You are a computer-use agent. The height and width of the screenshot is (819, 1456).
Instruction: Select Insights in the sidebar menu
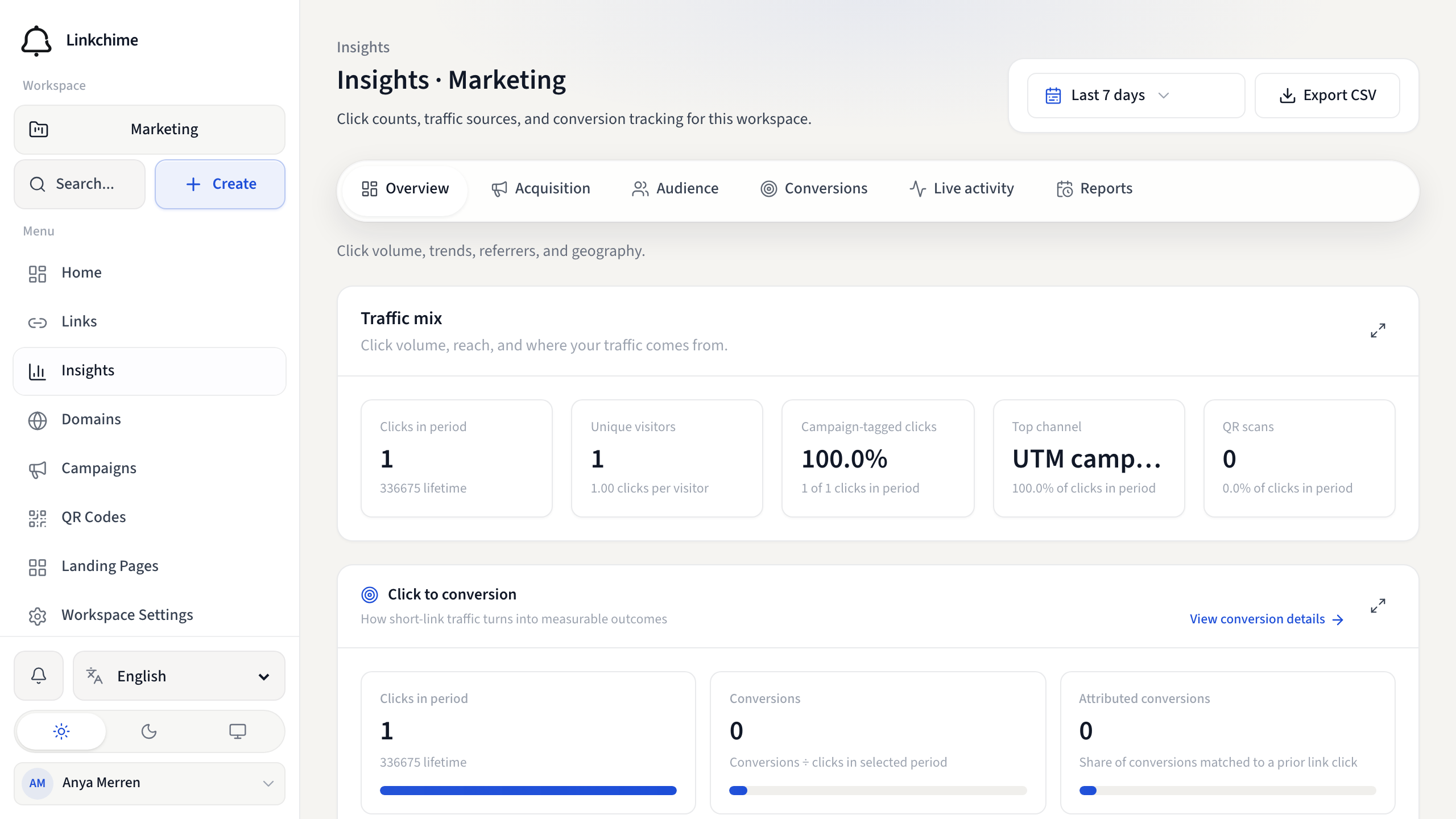point(150,371)
